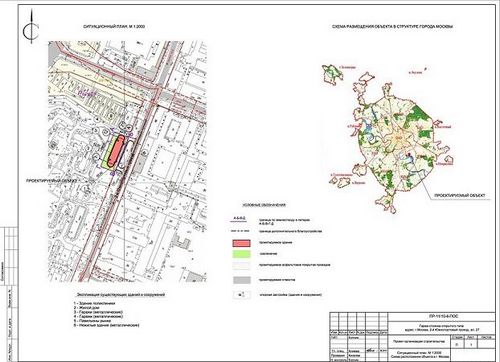This screenshot has width=500, height=362.
Task: Click the existing-buildings symbol box in the legend
Action: tap(242, 295)
